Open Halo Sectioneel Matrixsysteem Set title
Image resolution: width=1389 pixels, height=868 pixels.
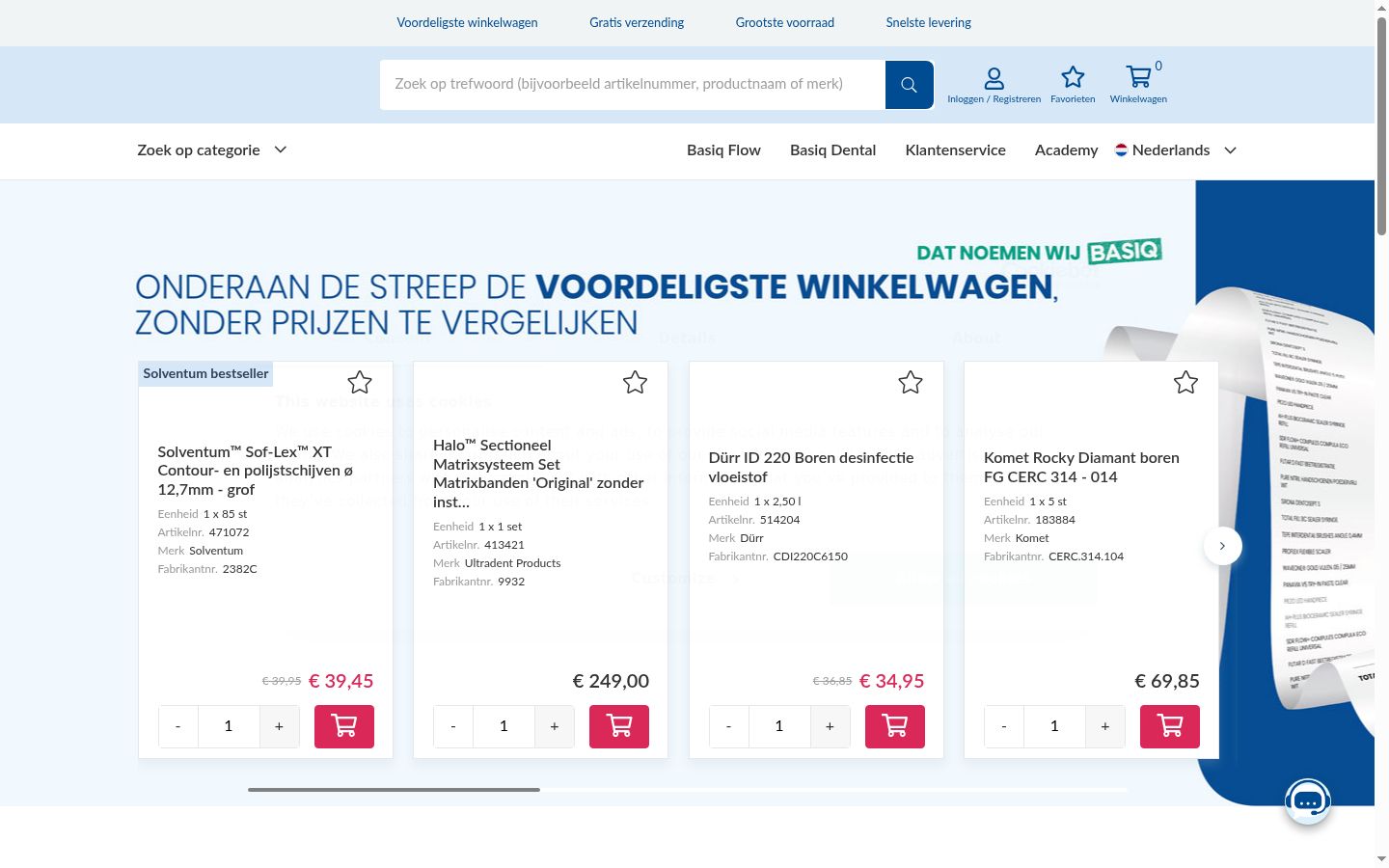point(538,474)
